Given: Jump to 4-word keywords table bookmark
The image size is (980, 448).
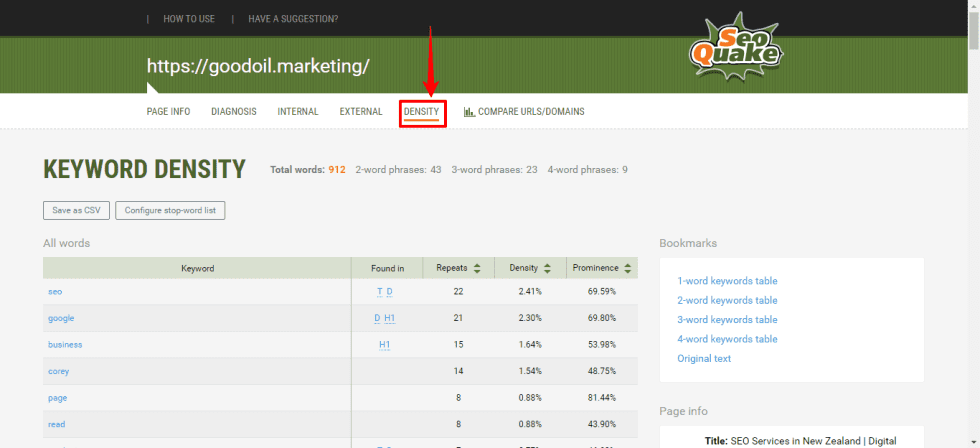Looking at the screenshot, I should pos(728,339).
